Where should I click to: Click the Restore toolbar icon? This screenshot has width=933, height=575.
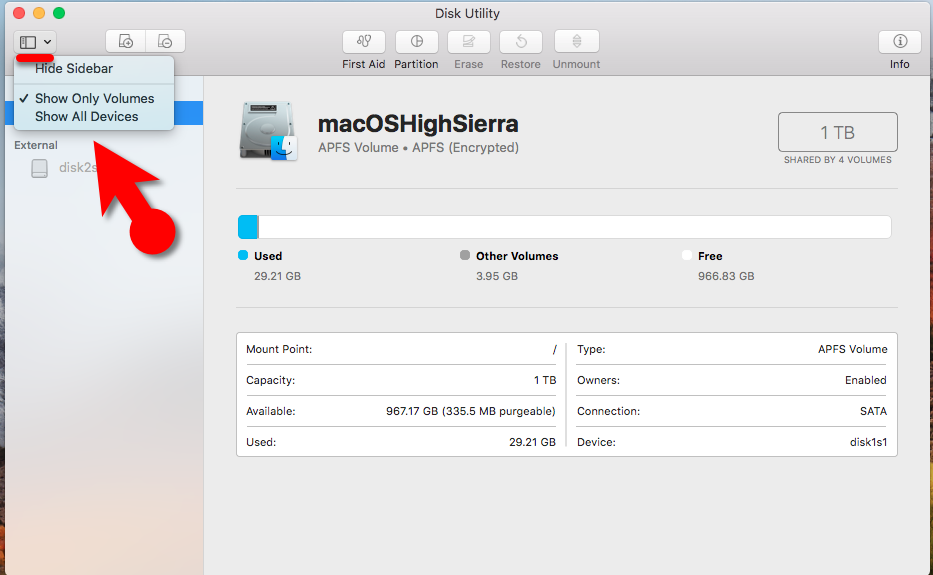(521, 42)
